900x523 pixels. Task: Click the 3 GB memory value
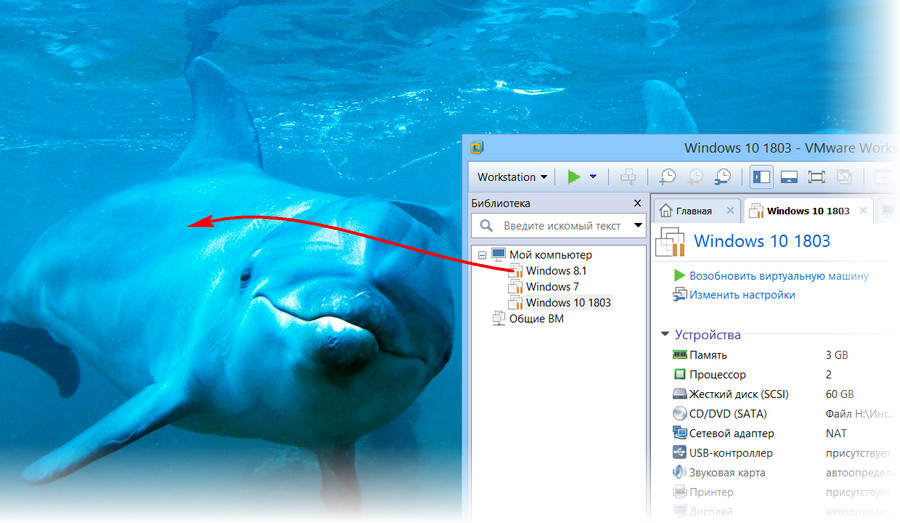point(837,355)
